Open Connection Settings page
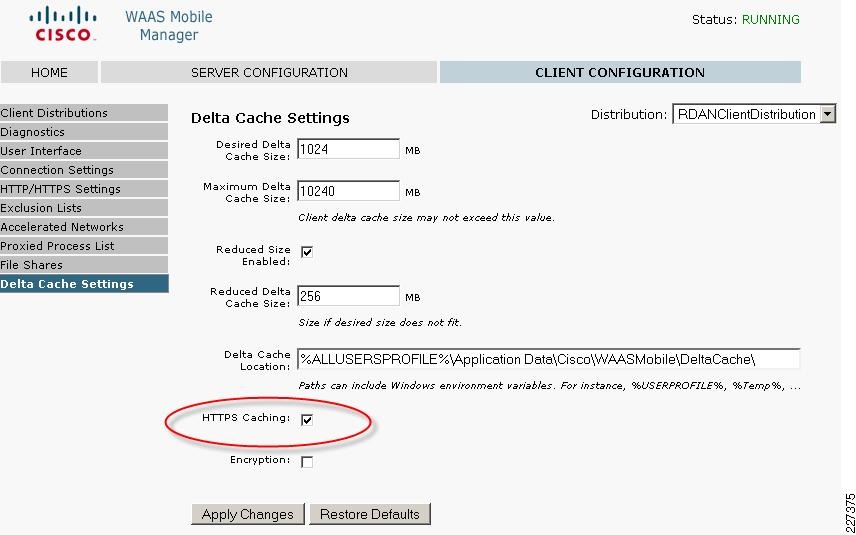856x535 pixels. 84,170
